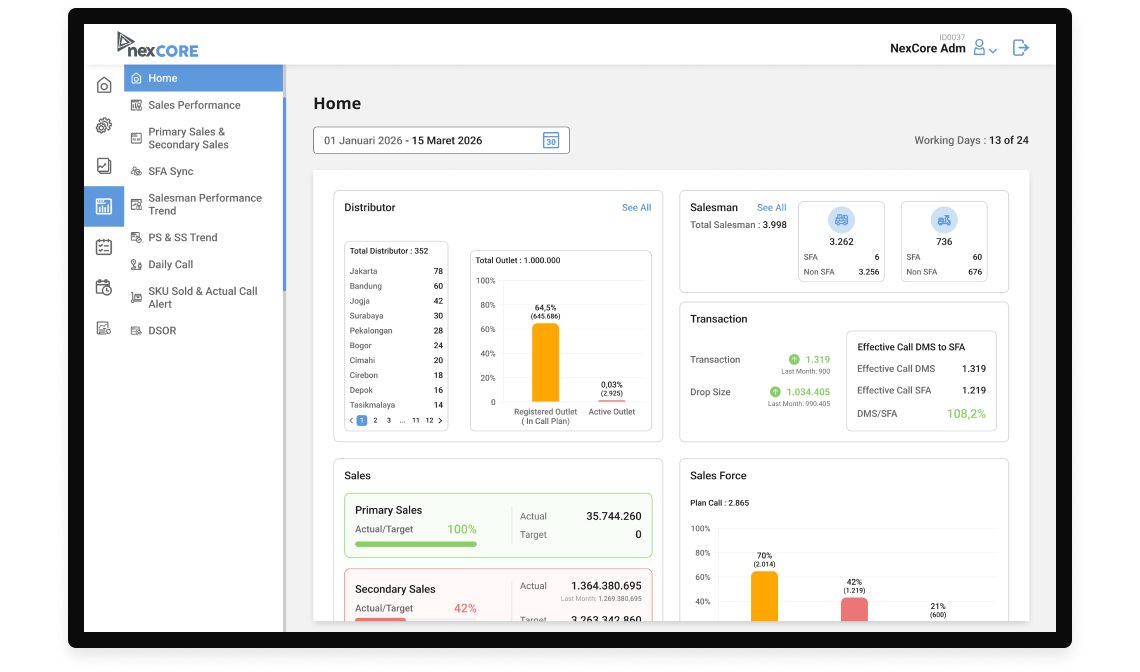Click the date range input field
The width and height of the screenshot is (1140, 672).
[x=441, y=140]
